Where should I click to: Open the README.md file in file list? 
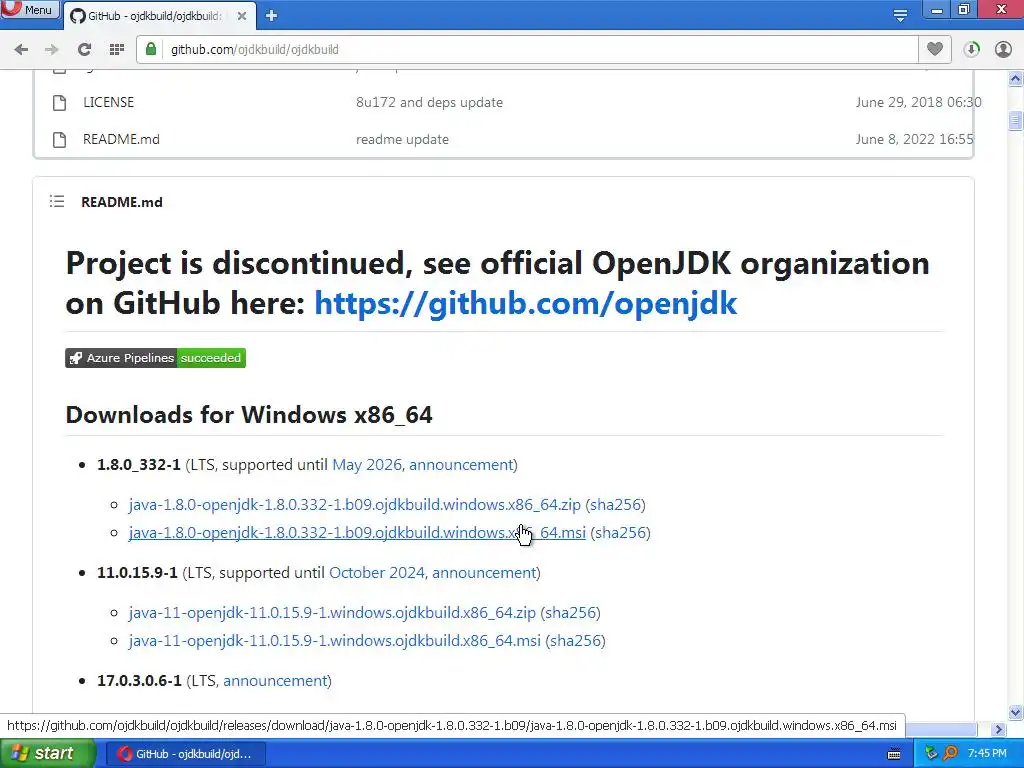coord(121,140)
